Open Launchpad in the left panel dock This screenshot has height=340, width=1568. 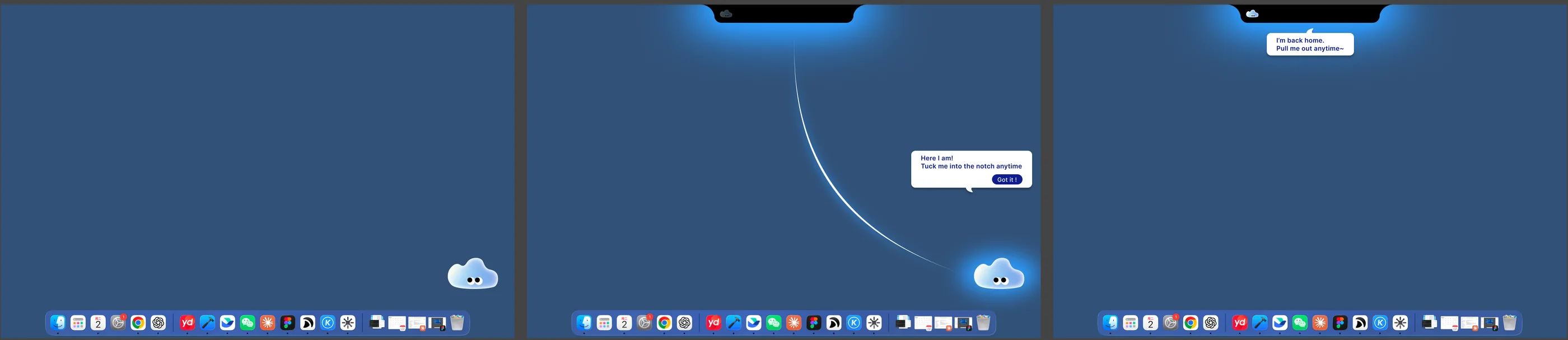point(78,322)
